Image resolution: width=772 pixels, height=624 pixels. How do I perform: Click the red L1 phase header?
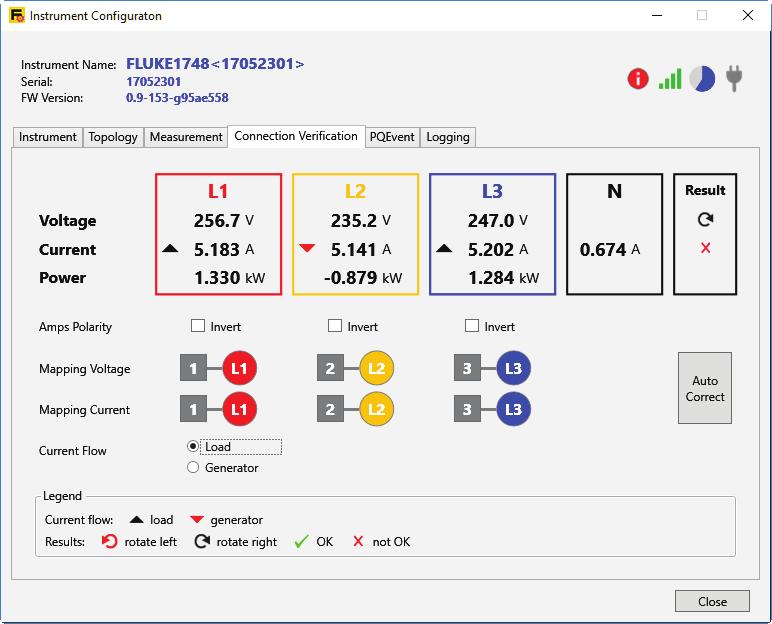(218, 191)
